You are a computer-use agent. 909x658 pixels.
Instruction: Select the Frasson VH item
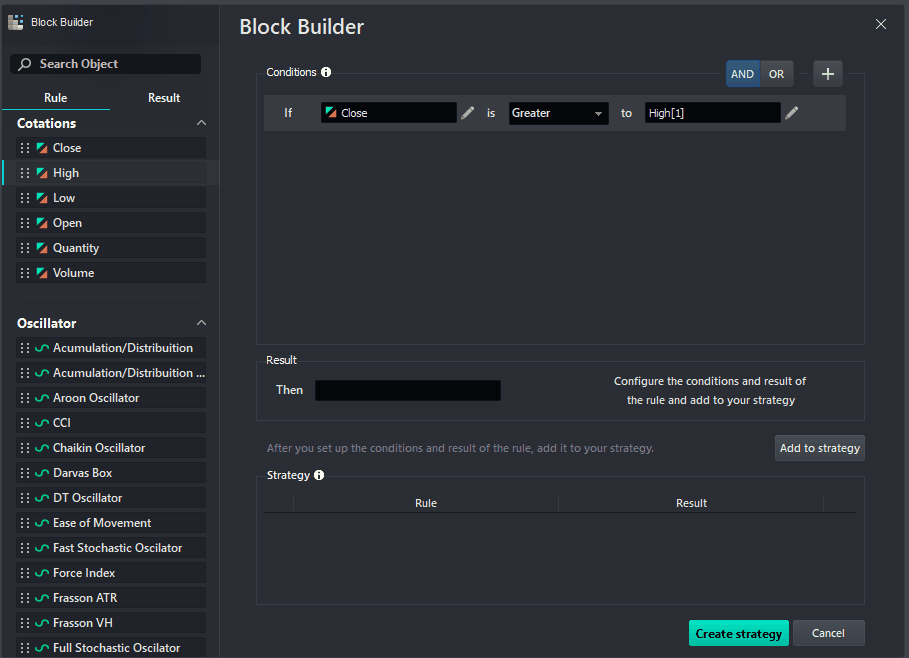coord(111,623)
